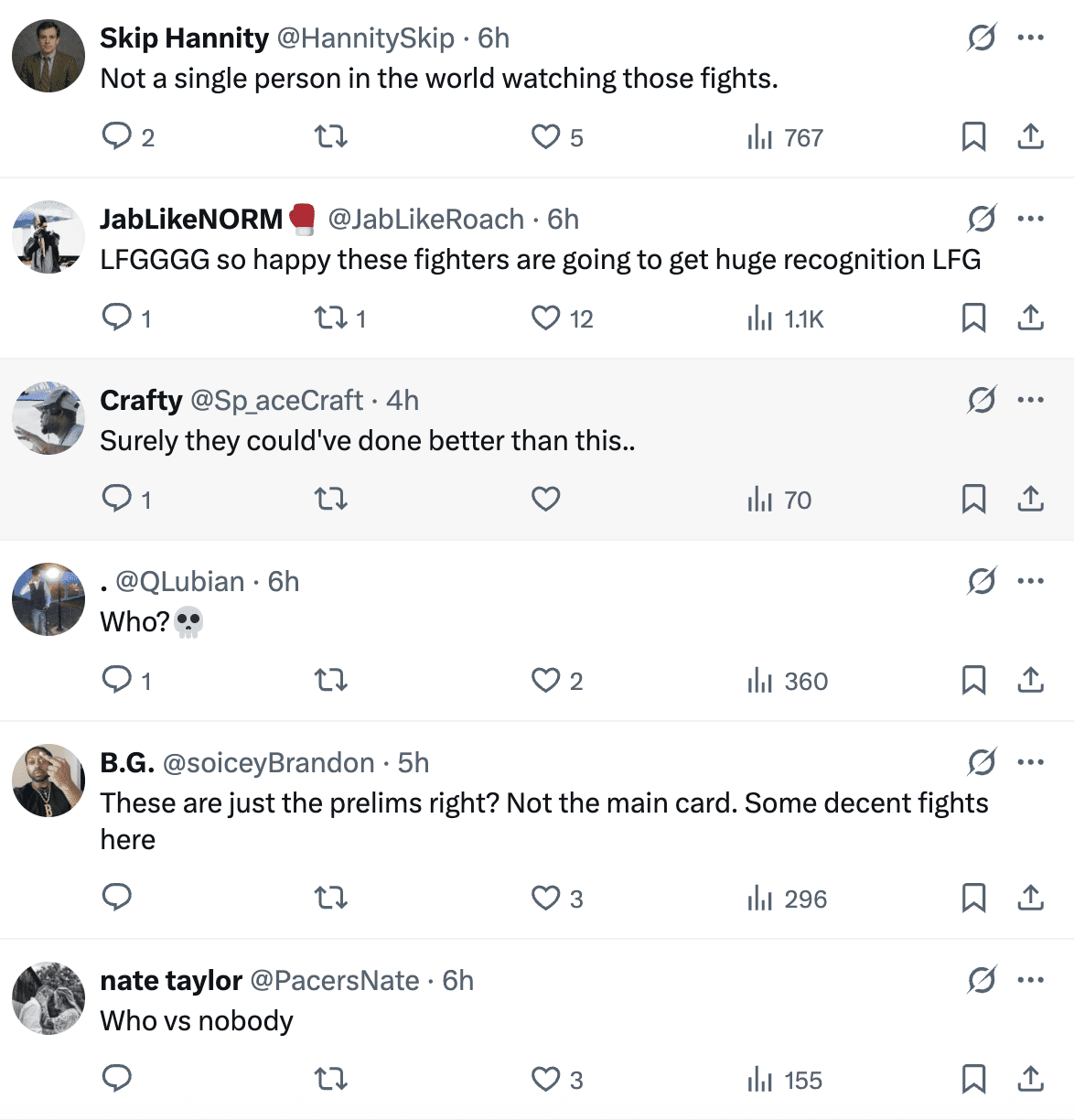Click Crafty's avatar image
The image size is (1074, 1120).
pyautogui.click(x=48, y=418)
